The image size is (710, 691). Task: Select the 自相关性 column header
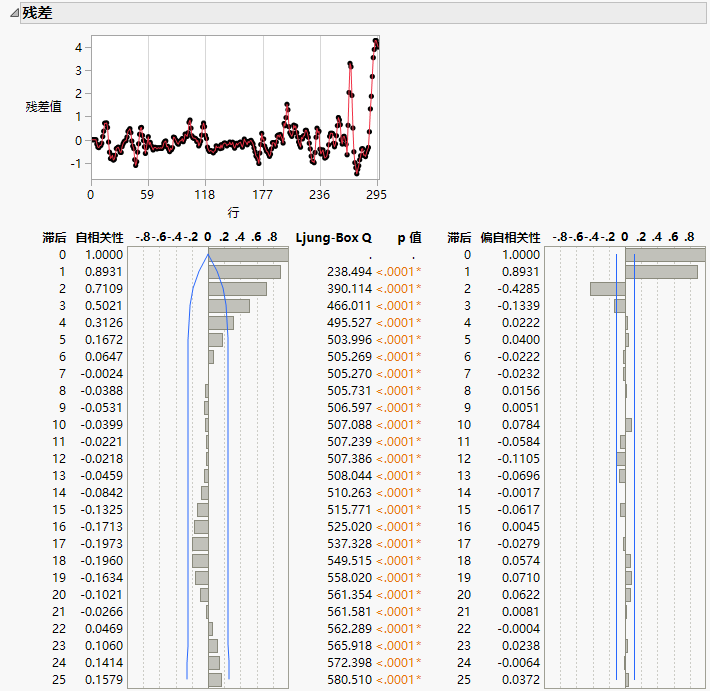coord(99,238)
